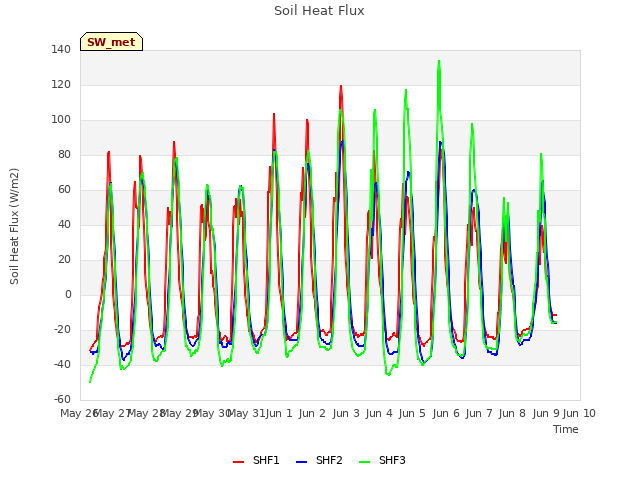Click the y-axis label 80
The height and width of the screenshot is (480, 640).
[x=64, y=155]
